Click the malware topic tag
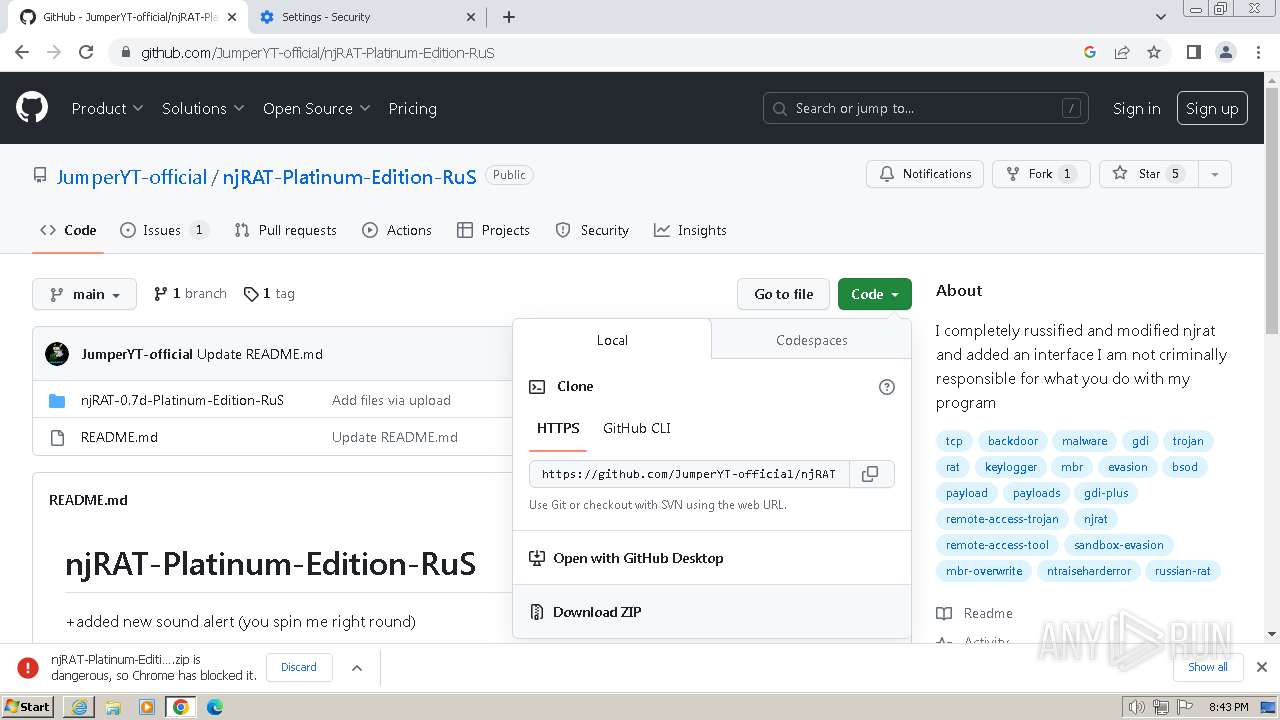 1085,441
